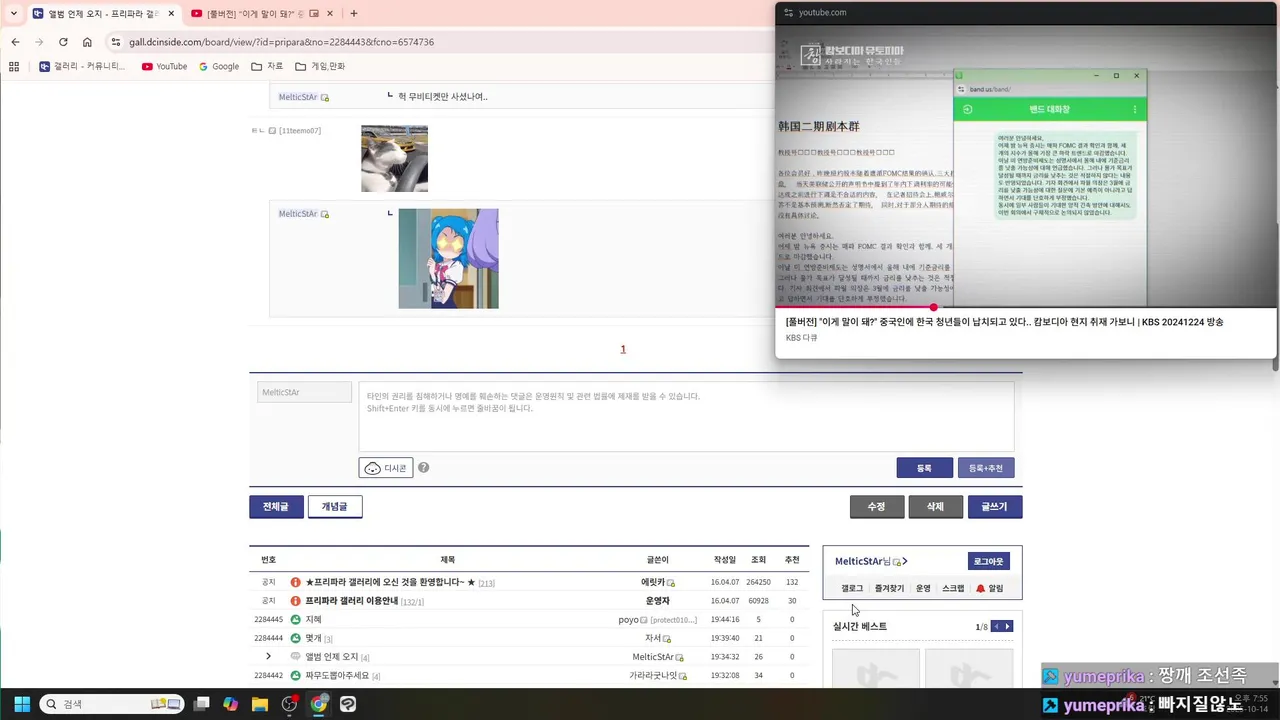Image resolution: width=1280 pixels, height=720 pixels.
Task: Click author 에릿카 in post list
Action: click(653, 582)
